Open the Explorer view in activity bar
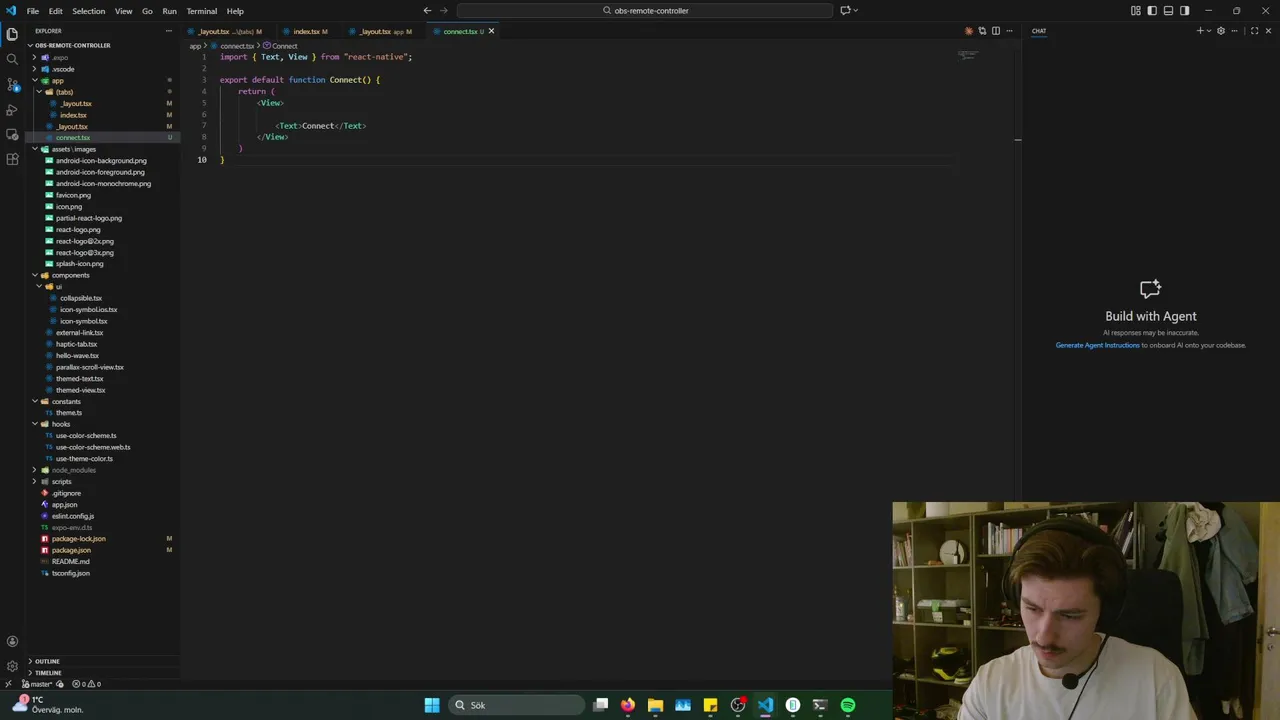Viewport: 1280px width, 720px height. [x=12, y=34]
